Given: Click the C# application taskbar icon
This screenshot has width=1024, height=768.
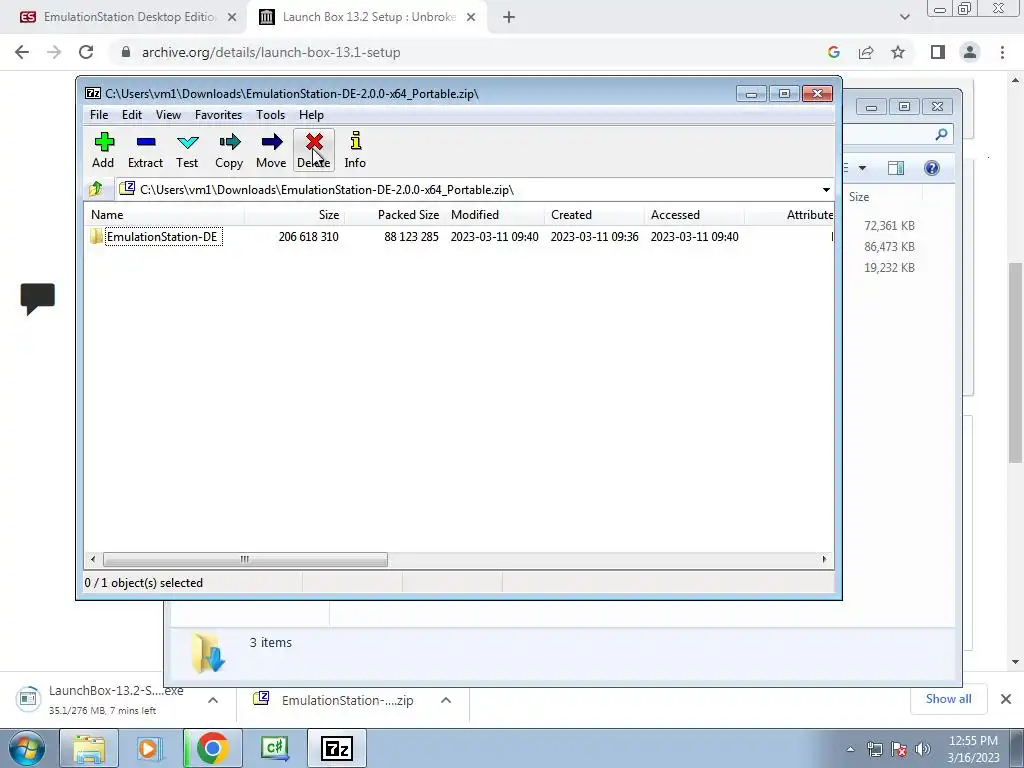Looking at the screenshot, I should pos(274,748).
